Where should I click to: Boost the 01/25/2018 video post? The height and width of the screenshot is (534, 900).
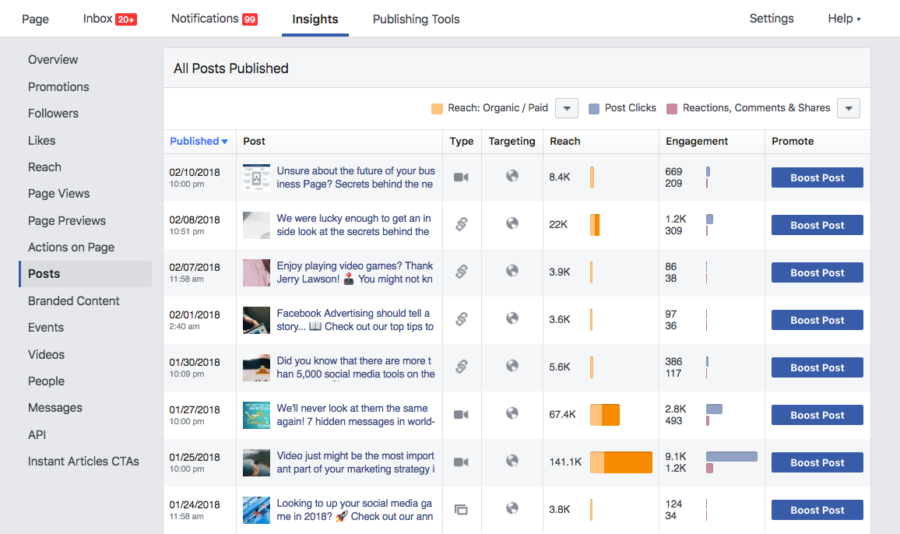tap(817, 462)
